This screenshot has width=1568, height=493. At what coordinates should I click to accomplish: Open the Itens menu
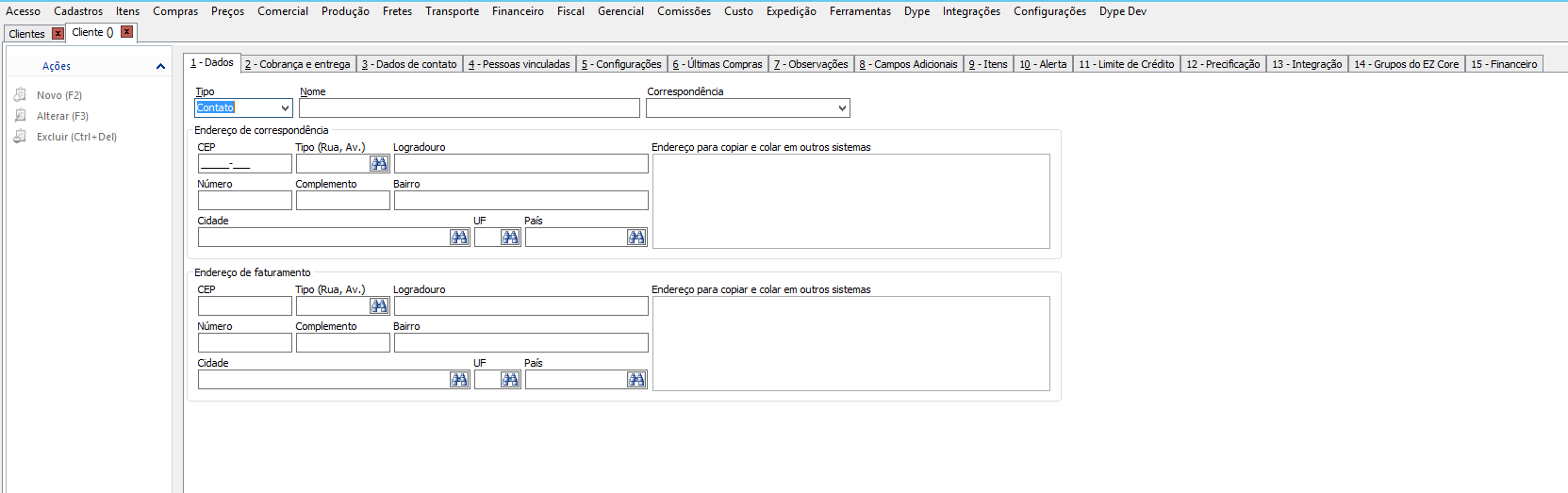point(128,11)
